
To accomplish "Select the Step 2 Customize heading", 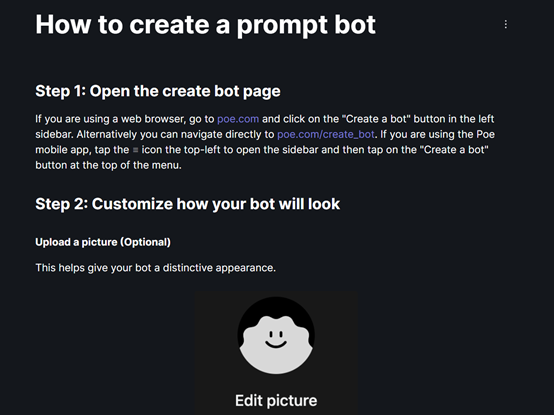I will click(x=188, y=204).
